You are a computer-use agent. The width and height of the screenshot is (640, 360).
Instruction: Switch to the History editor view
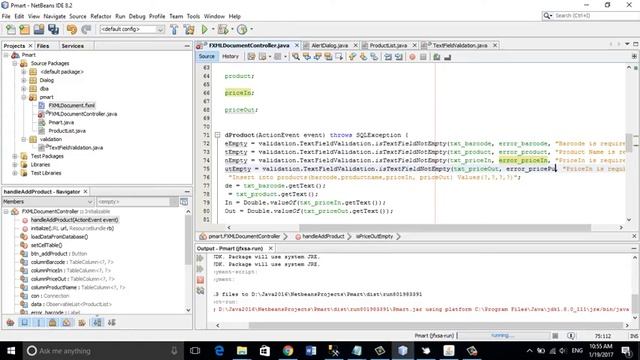click(230, 57)
